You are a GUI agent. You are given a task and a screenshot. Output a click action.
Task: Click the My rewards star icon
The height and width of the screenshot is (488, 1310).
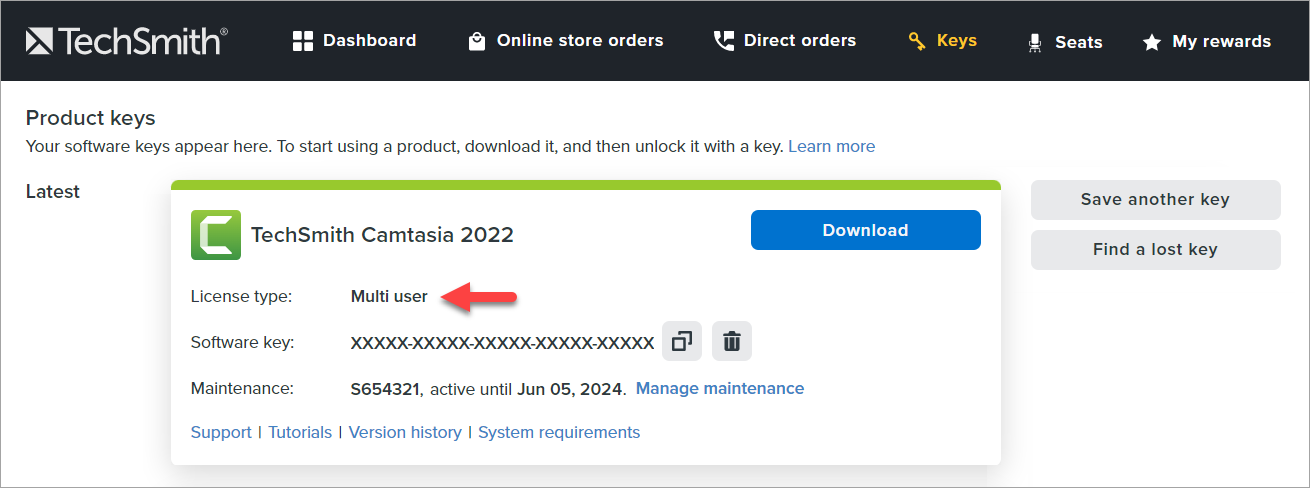pos(1152,42)
